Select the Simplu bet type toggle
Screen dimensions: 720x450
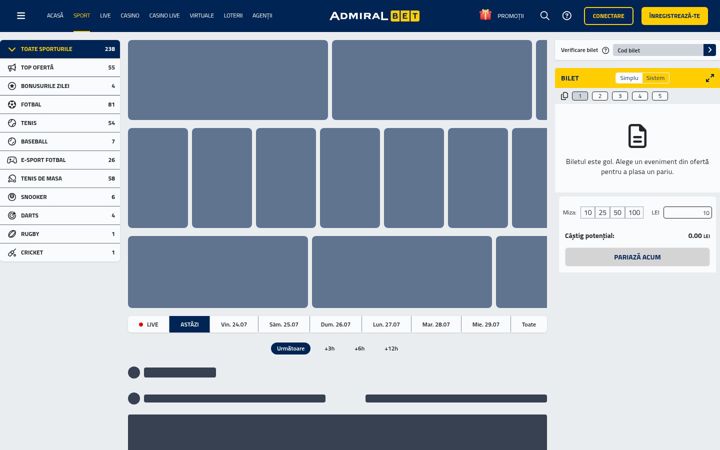tap(629, 78)
